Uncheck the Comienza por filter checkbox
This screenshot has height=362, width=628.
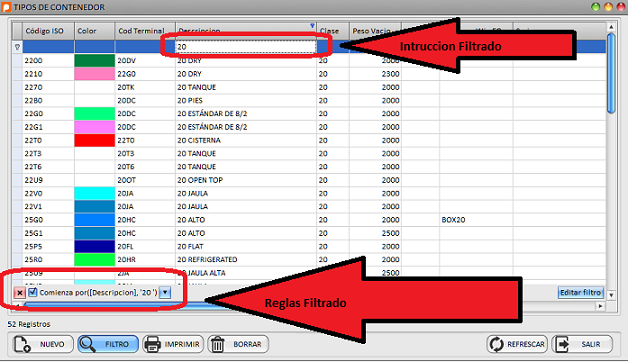tap(32, 292)
